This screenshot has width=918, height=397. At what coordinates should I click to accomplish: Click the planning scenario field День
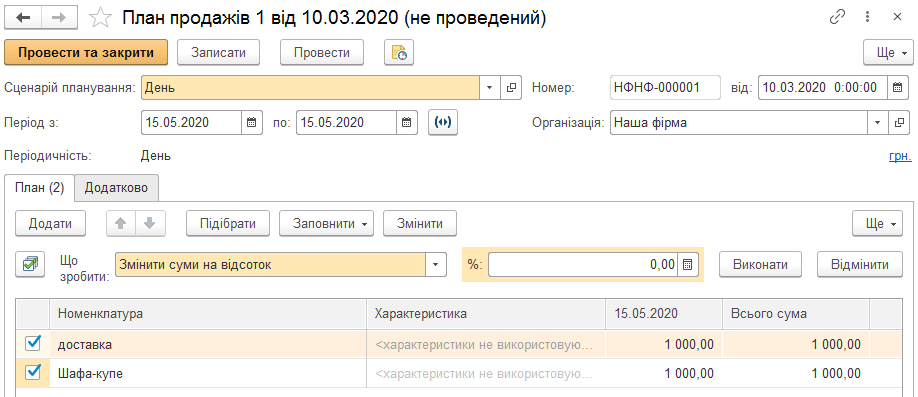(311, 88)
